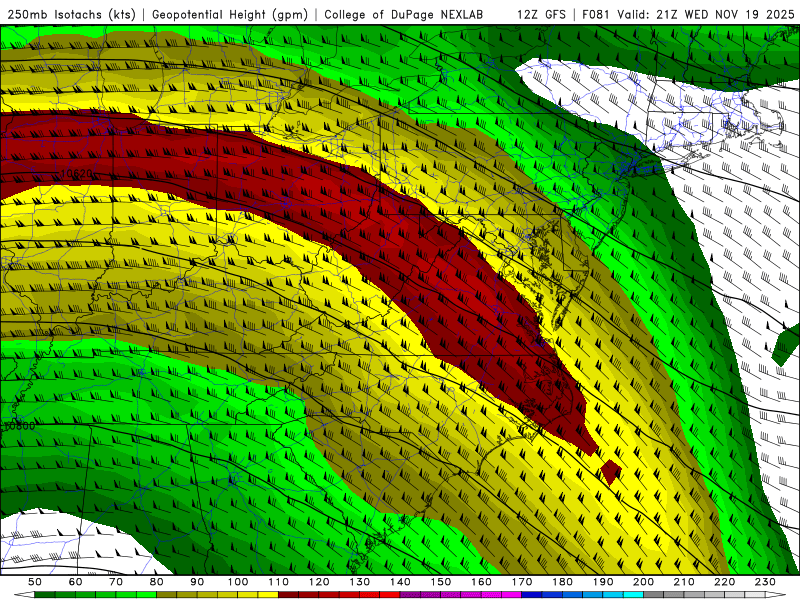800x600 pixels.
Task: Click the '210' value on the color scale
Action: click(684, 582)
